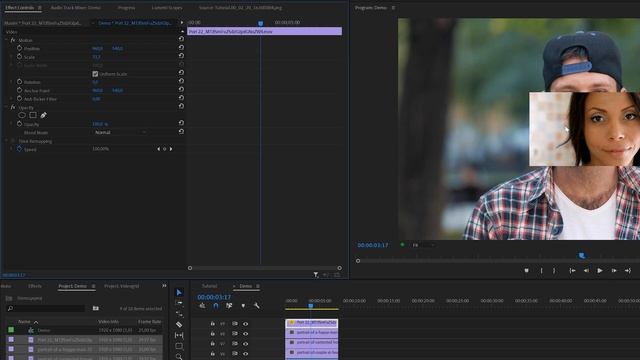Collapse the Opacity effect group
This screenshot has width=640, height=360.
coord(7,107)
